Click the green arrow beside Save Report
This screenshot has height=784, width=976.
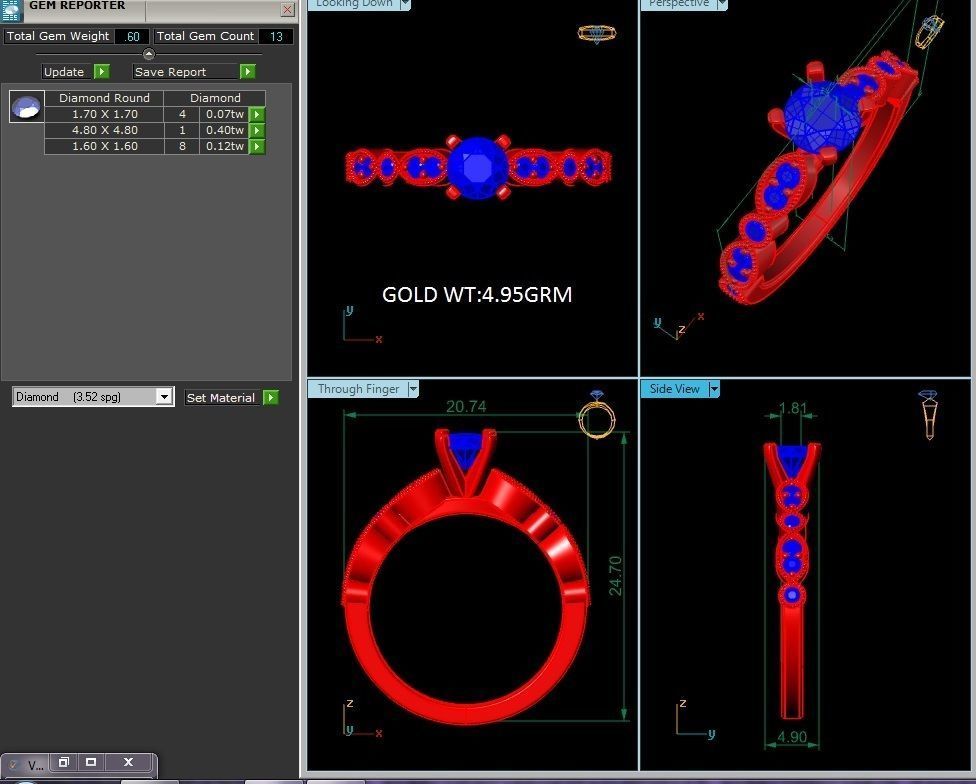pos(248,72)
